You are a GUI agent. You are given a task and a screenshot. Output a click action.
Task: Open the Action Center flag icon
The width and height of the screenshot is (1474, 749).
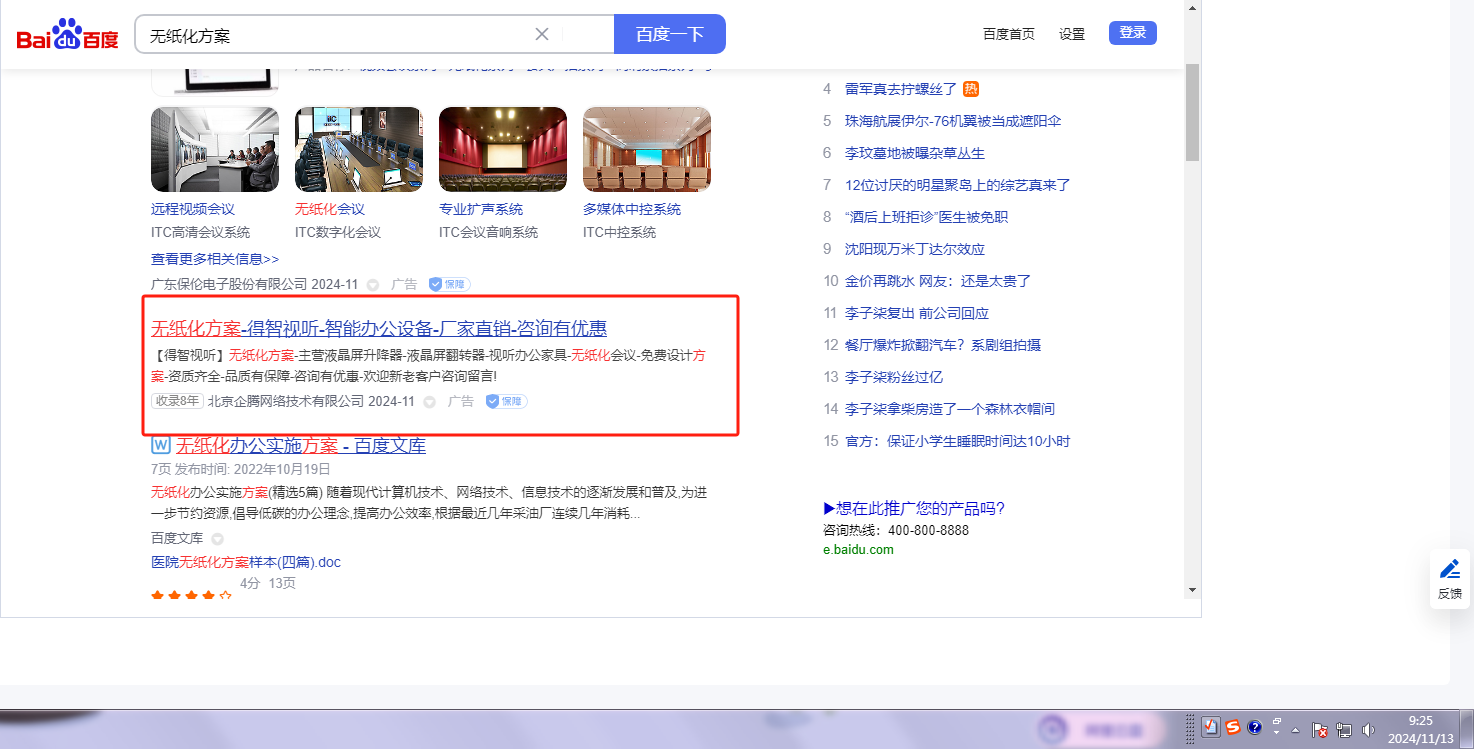click(x=1319, y=730)
